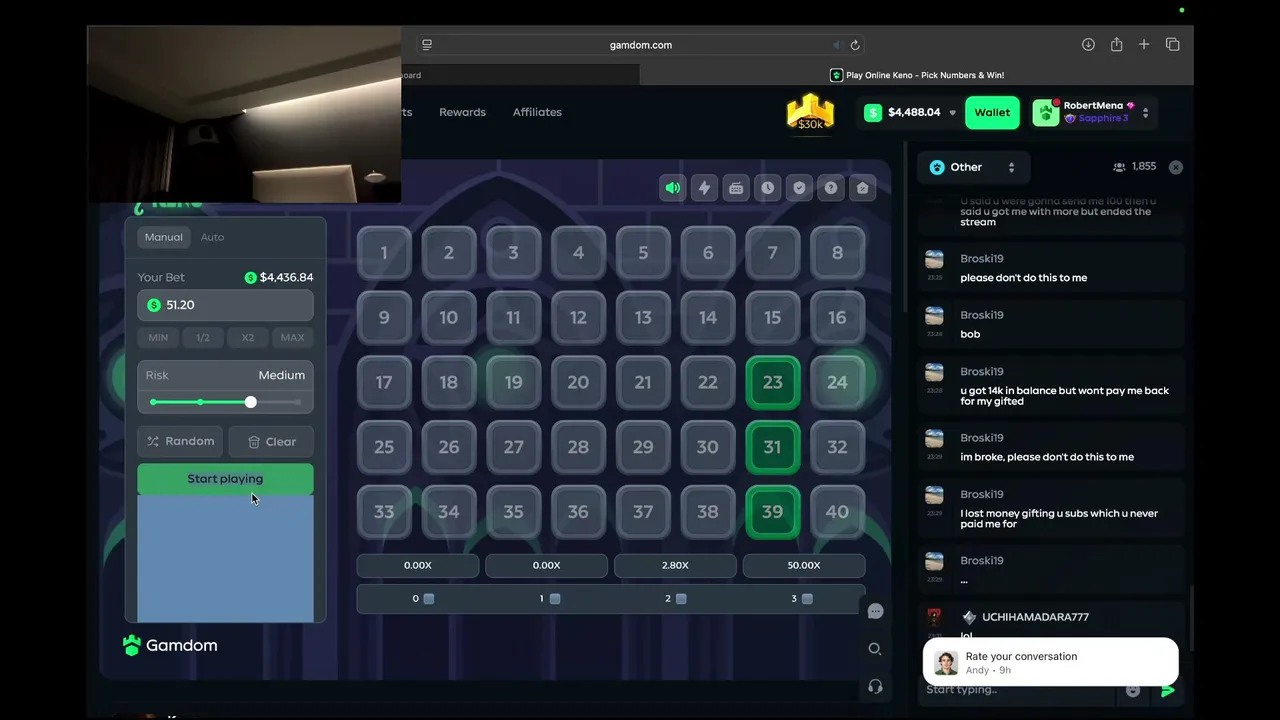Select the Play Online Keno browser tab
Image resolution: width=1280 pixels, height=720 pixels.
click(916, 75)
